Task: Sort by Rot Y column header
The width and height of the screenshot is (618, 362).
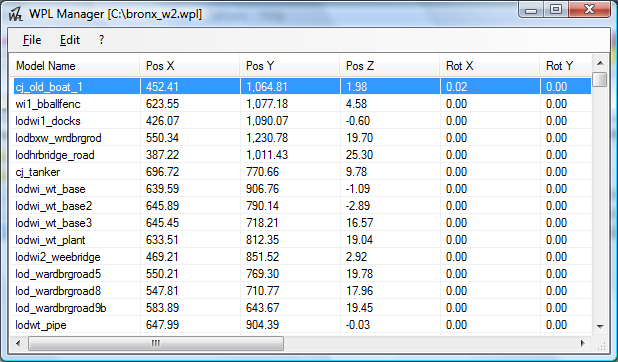Action: tap(566, 65)
